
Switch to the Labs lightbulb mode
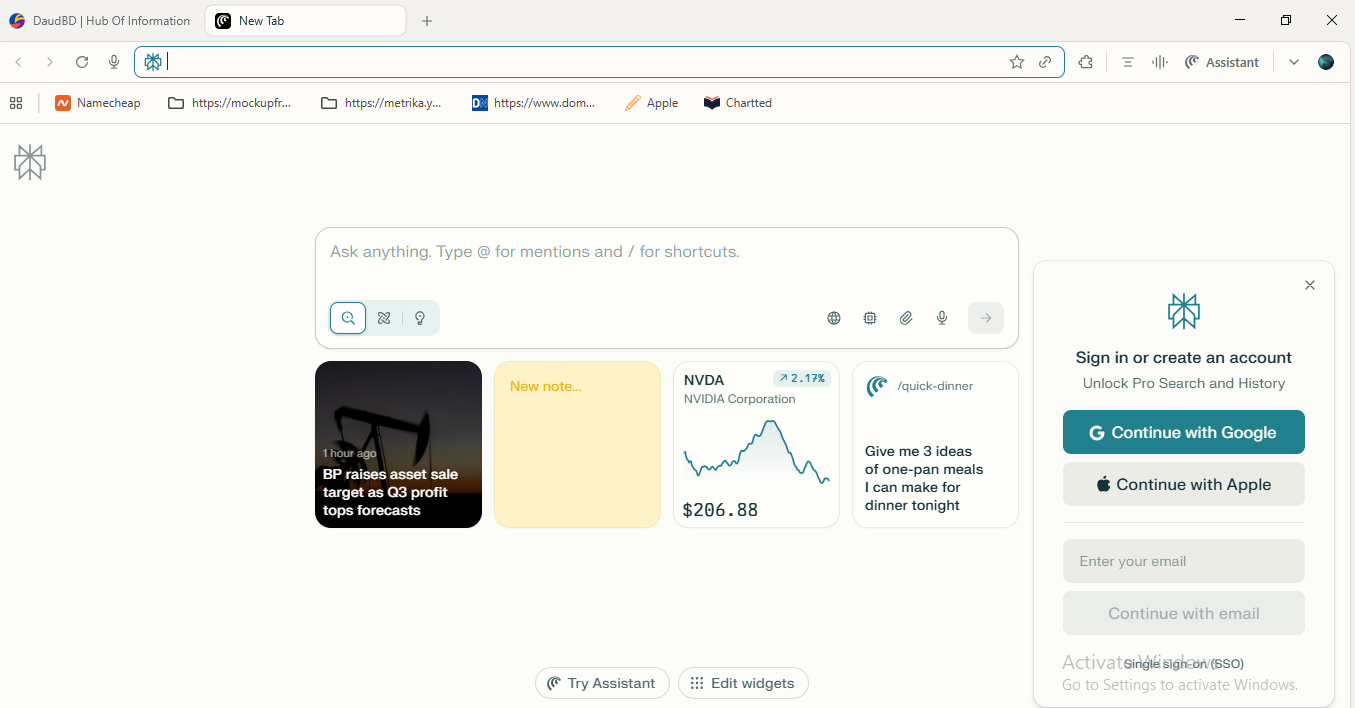[420, 318]
